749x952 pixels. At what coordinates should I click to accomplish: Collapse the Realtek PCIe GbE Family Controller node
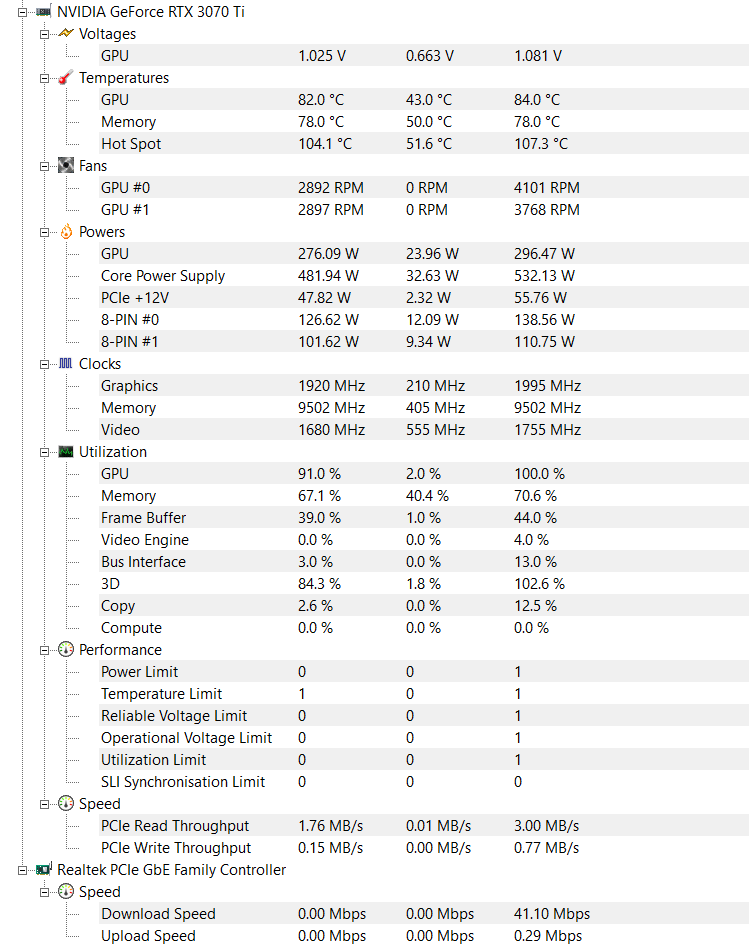click(22, 870)
